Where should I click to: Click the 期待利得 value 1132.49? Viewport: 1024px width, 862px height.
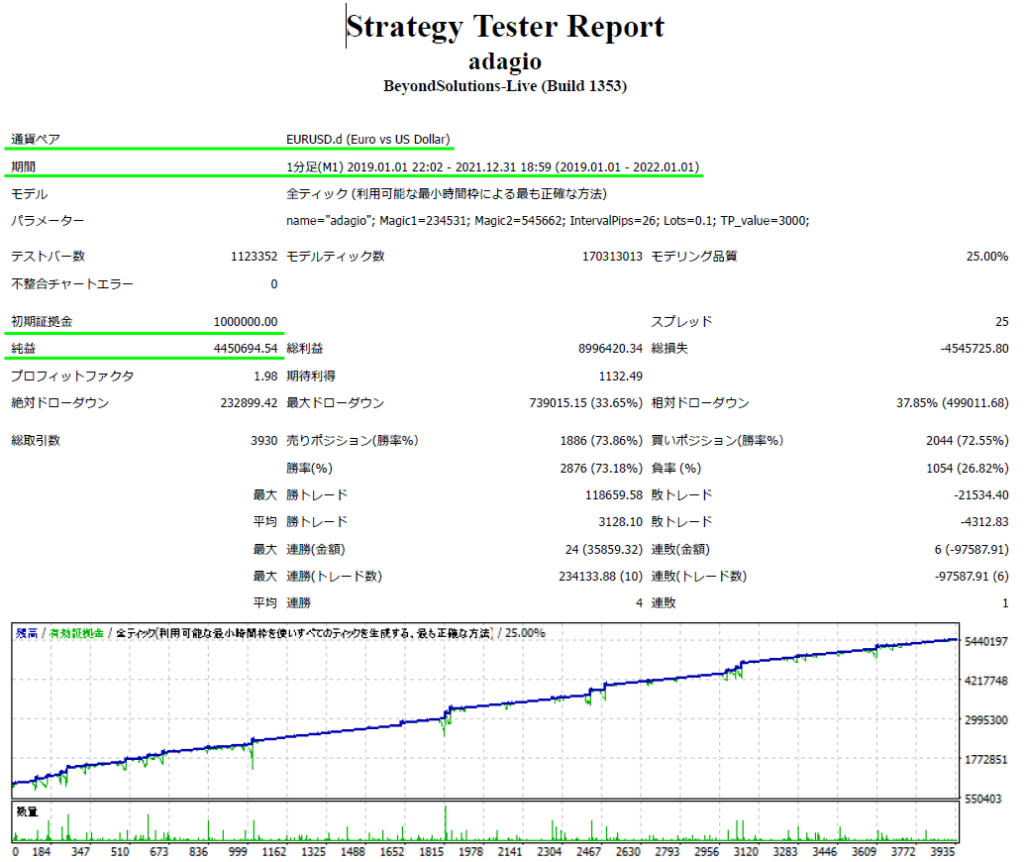tap(621, 376)
